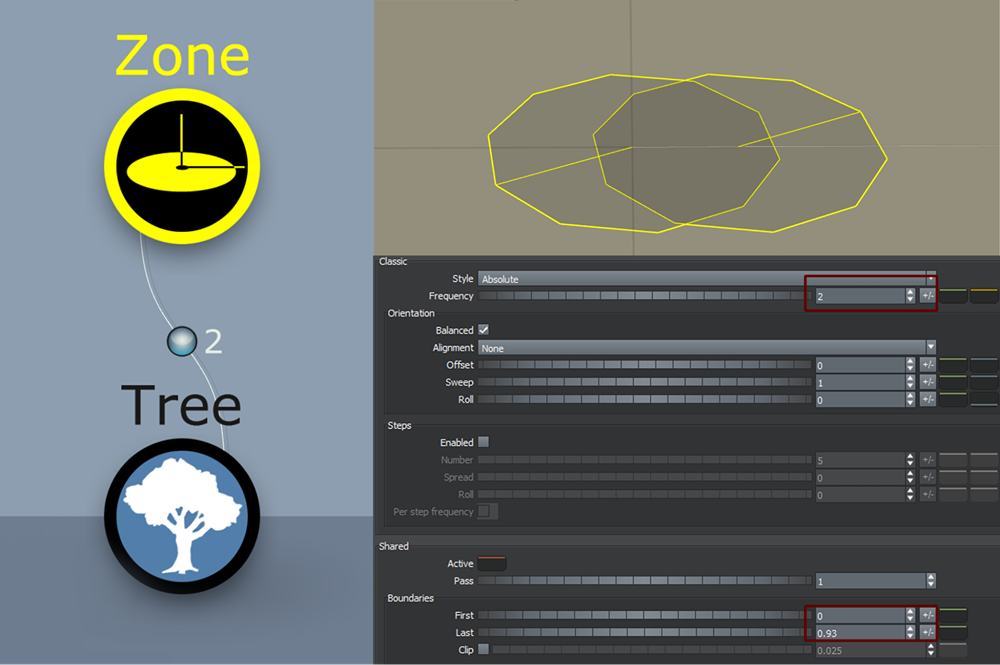Open the orange-topped curve editor for Frequency
The width and height of the screenshot is (1000, 665).
[983, 296]
